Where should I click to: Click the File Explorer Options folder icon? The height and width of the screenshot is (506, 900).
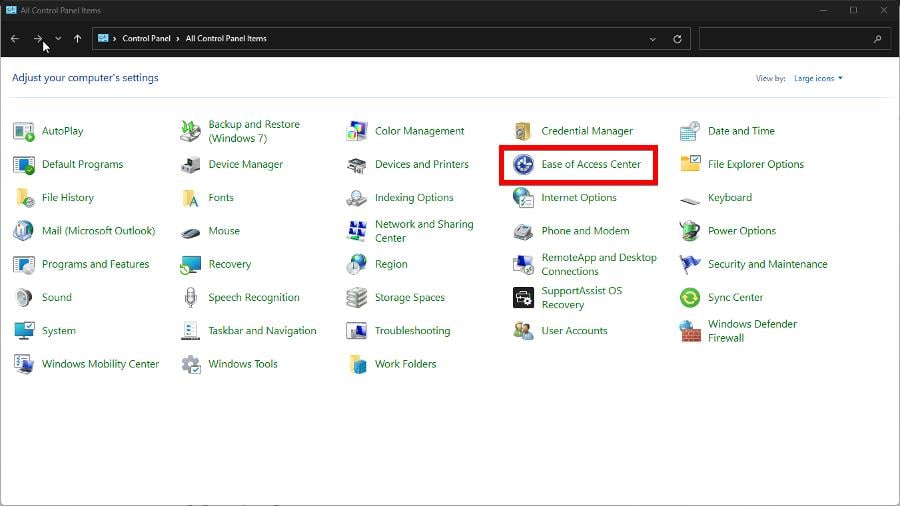click(x=689, y=164)
